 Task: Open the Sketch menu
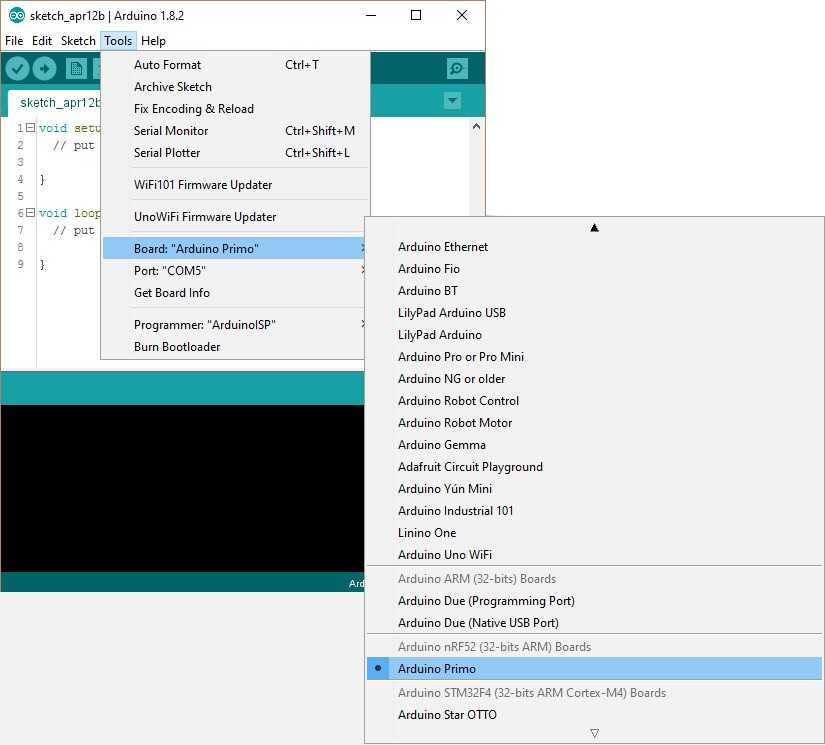(78, 41)
